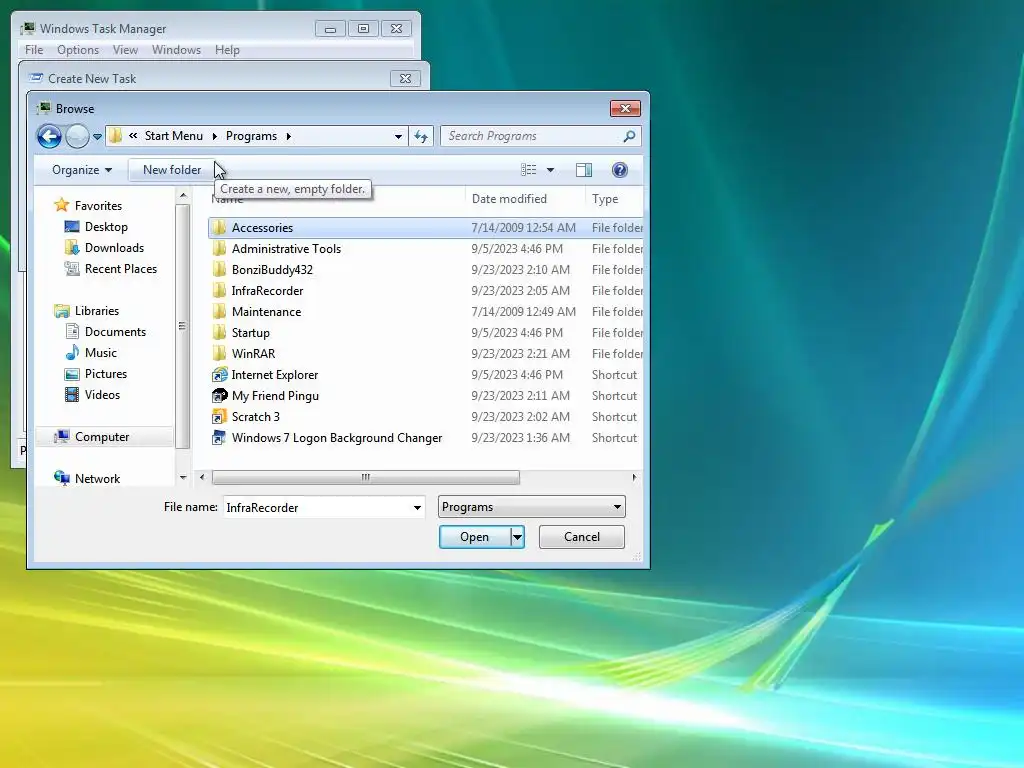
Task: Click date 9/23/2023 2:10 AM for BonziBuddy432
Action: point(520,270)
